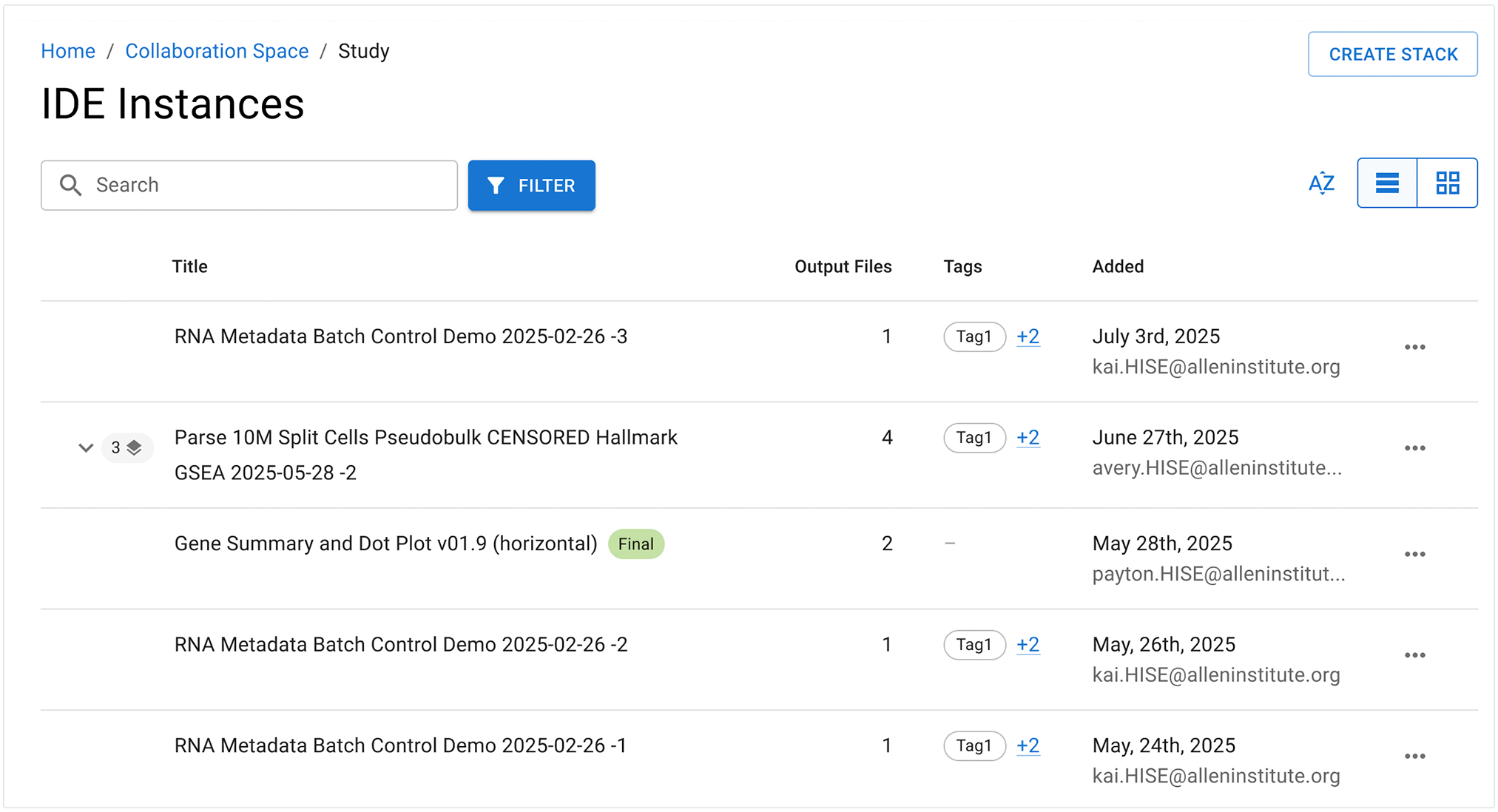Expand the Parse 10M Split Cells stack chevron
The height and width of the screenshot is (812, 1498).
(x=86, y=447)
